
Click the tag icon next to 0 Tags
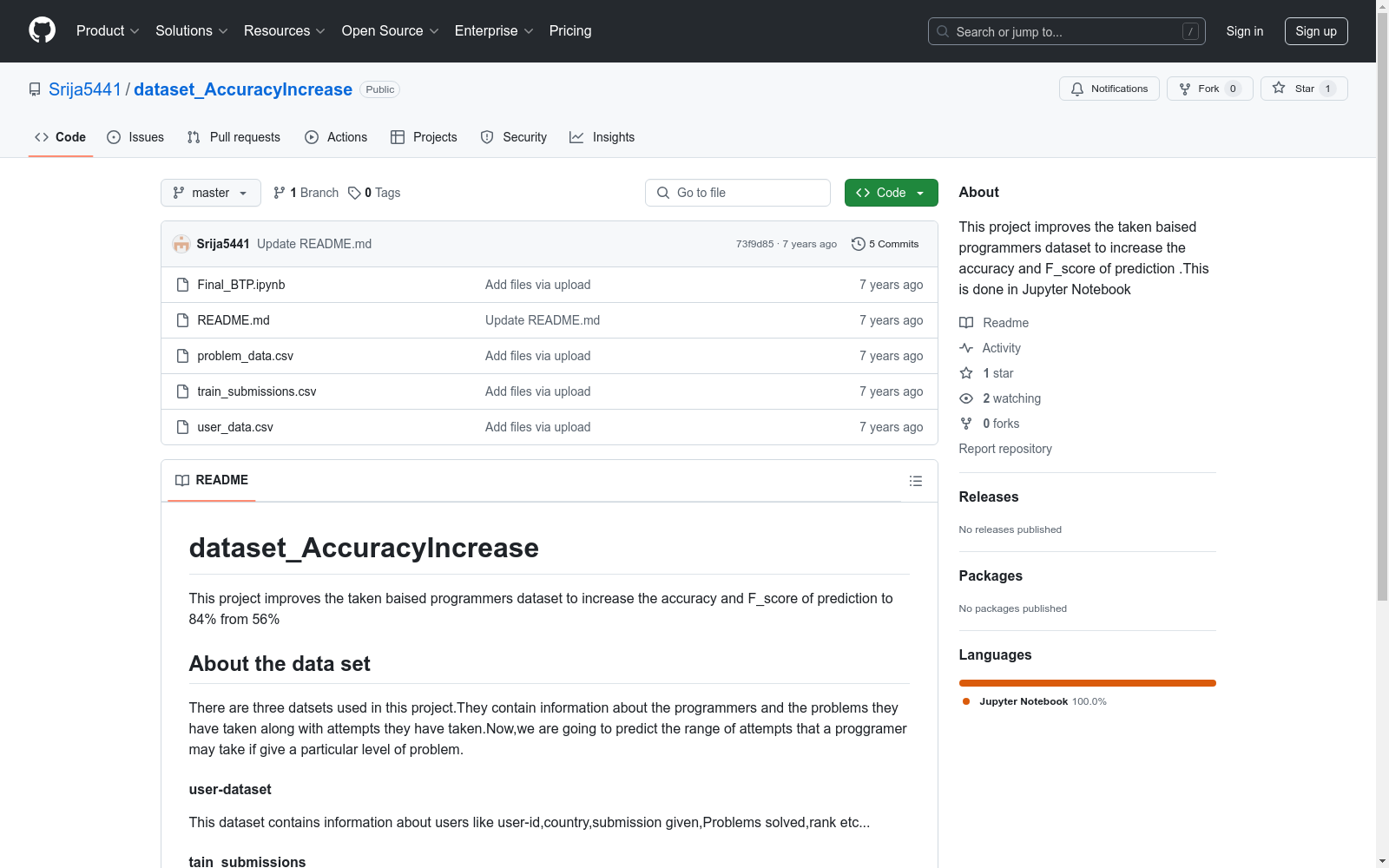(354, 193)
